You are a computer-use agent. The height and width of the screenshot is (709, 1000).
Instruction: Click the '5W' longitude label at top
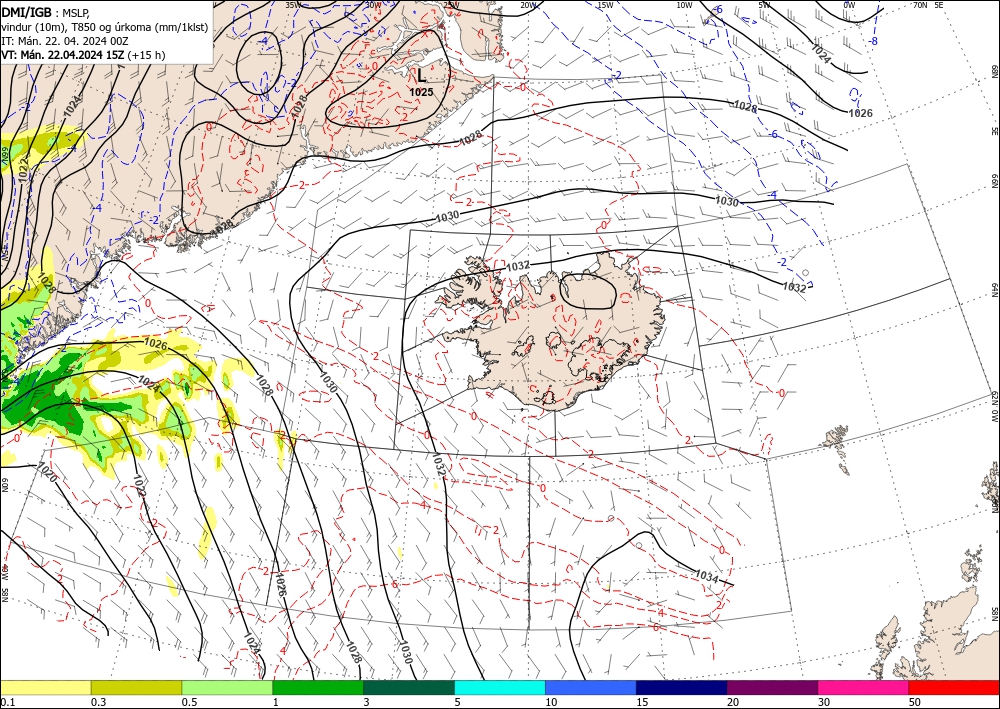[x=764, y=5]
